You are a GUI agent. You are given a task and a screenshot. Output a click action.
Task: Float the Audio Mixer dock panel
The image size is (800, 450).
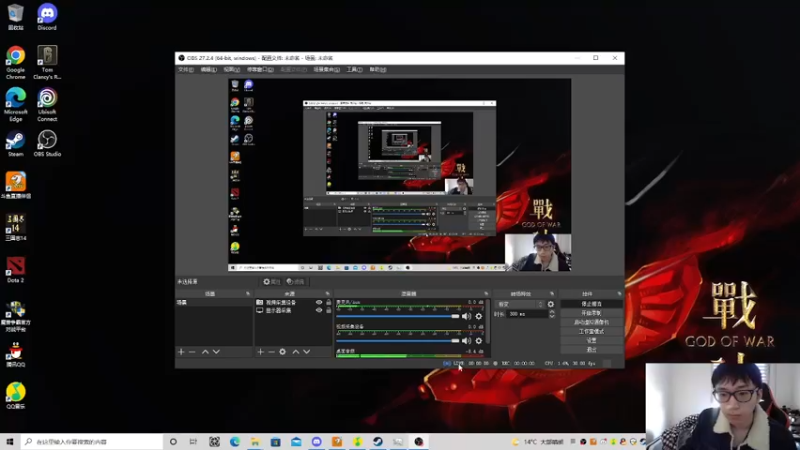click(x=486, y=294)
